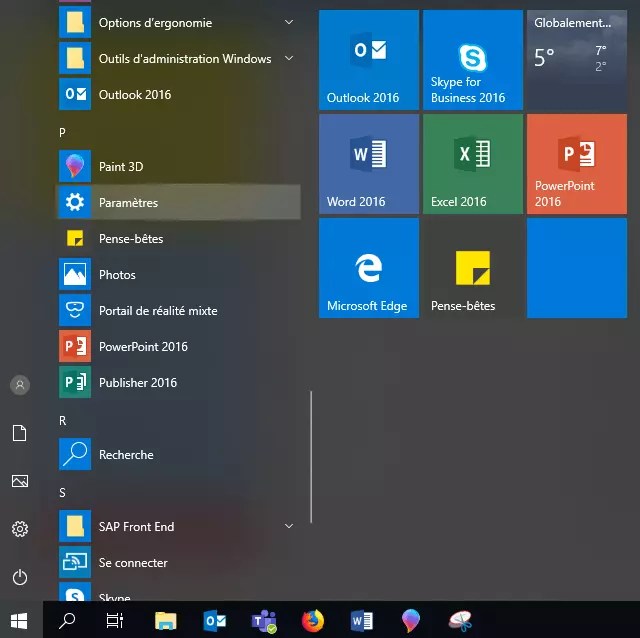640x638 pixels.
Task: Click the Windows Start button
Action: 19,621
